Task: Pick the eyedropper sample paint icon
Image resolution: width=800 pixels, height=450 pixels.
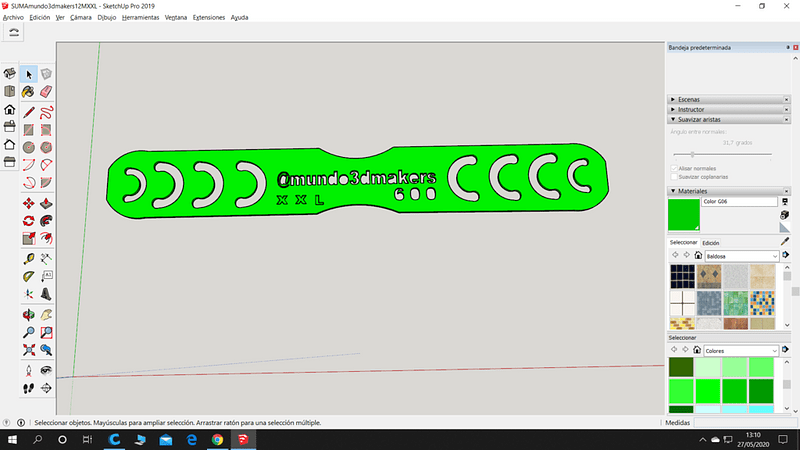Action: (785, 241)
